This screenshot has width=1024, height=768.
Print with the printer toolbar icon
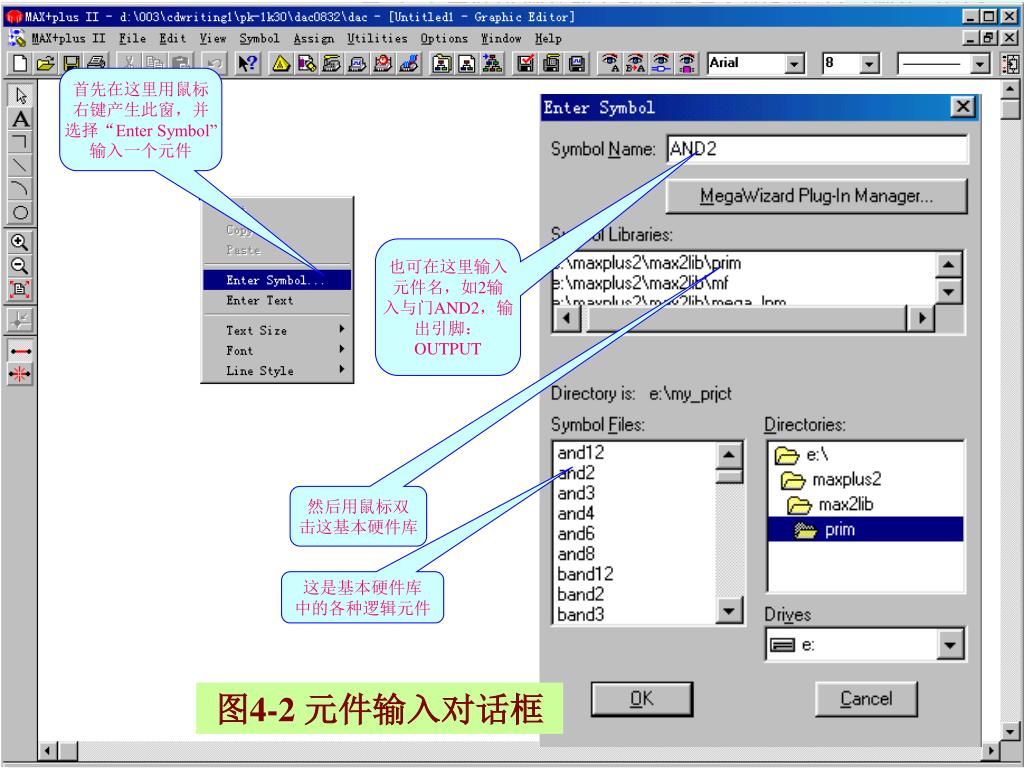96,63
